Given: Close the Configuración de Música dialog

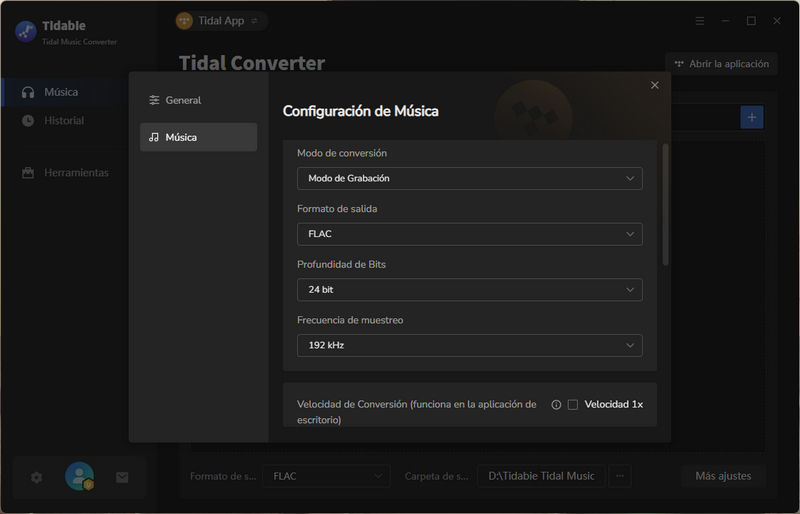Looking at the screenshot, I should coord(655,85).
